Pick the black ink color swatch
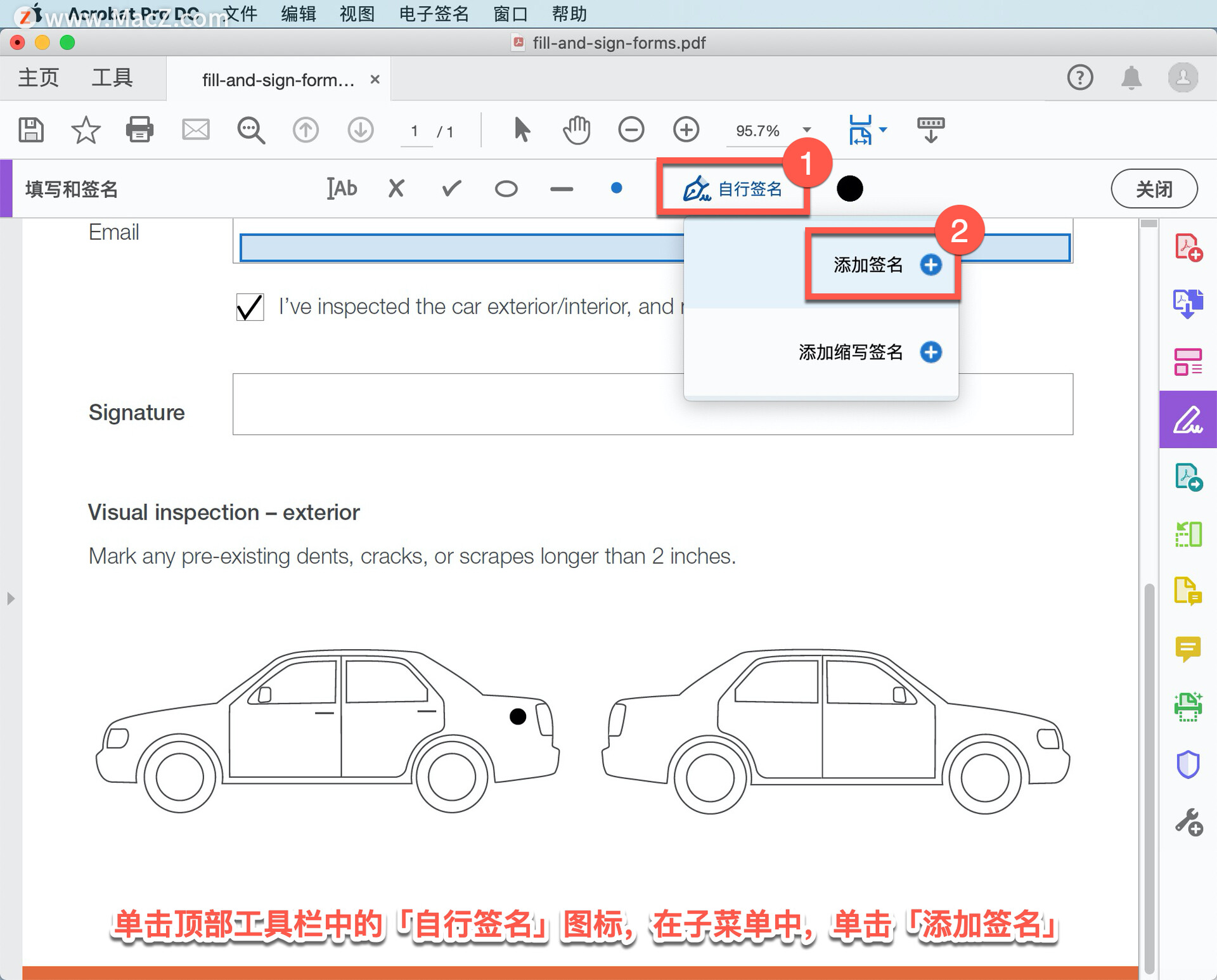The width and height of the screenshot is (1217, 980). click(850, 188)
